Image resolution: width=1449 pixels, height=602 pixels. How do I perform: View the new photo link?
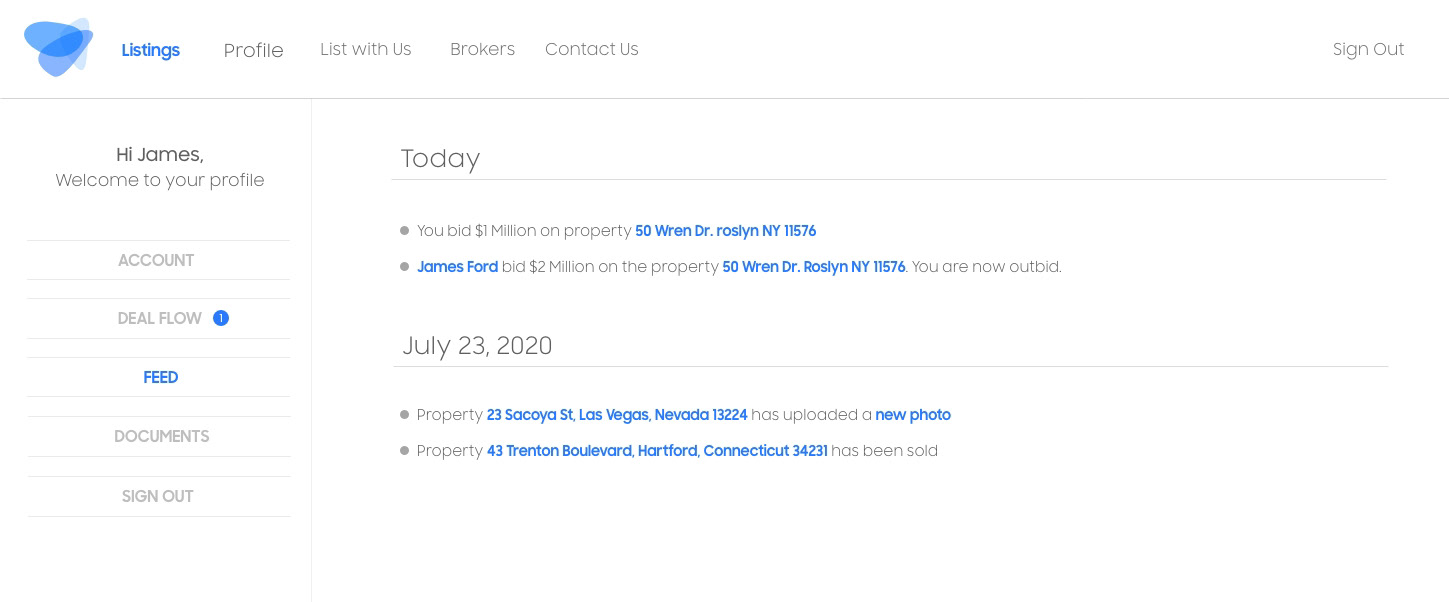pos(912,415)
